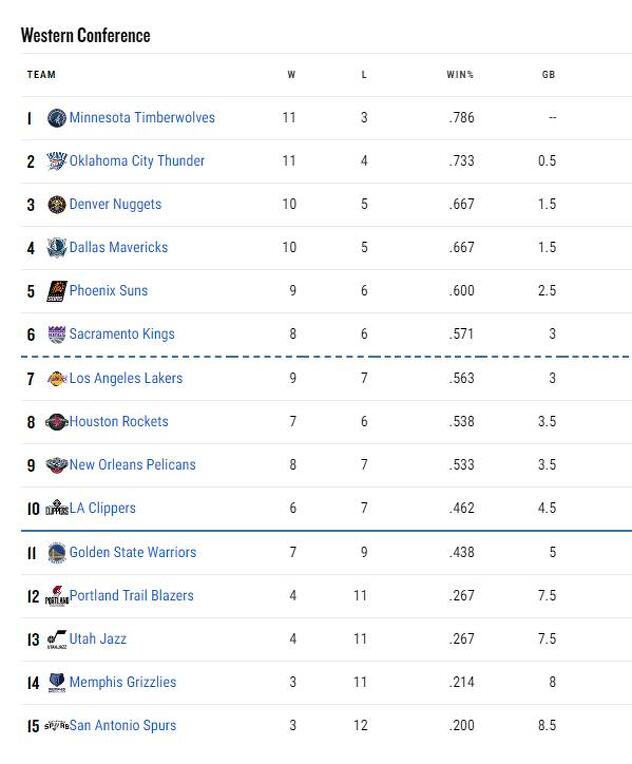Click the Dallas Mavericks logo

57,248
